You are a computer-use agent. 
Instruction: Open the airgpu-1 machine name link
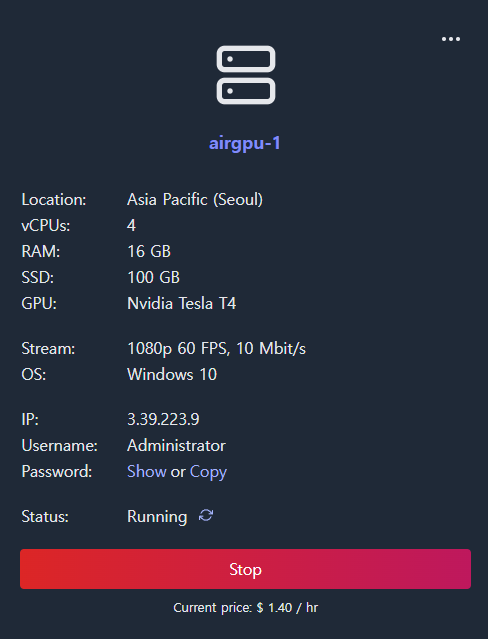(x=245, y=143)
